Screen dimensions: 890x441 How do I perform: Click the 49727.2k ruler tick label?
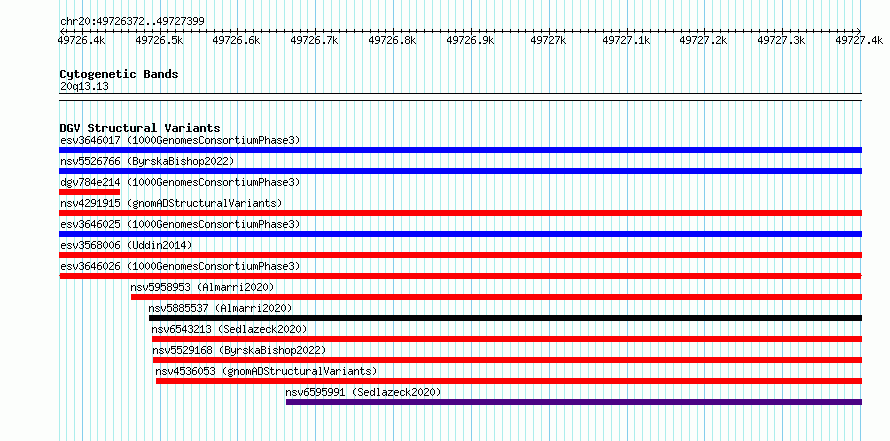coord(704,40)
